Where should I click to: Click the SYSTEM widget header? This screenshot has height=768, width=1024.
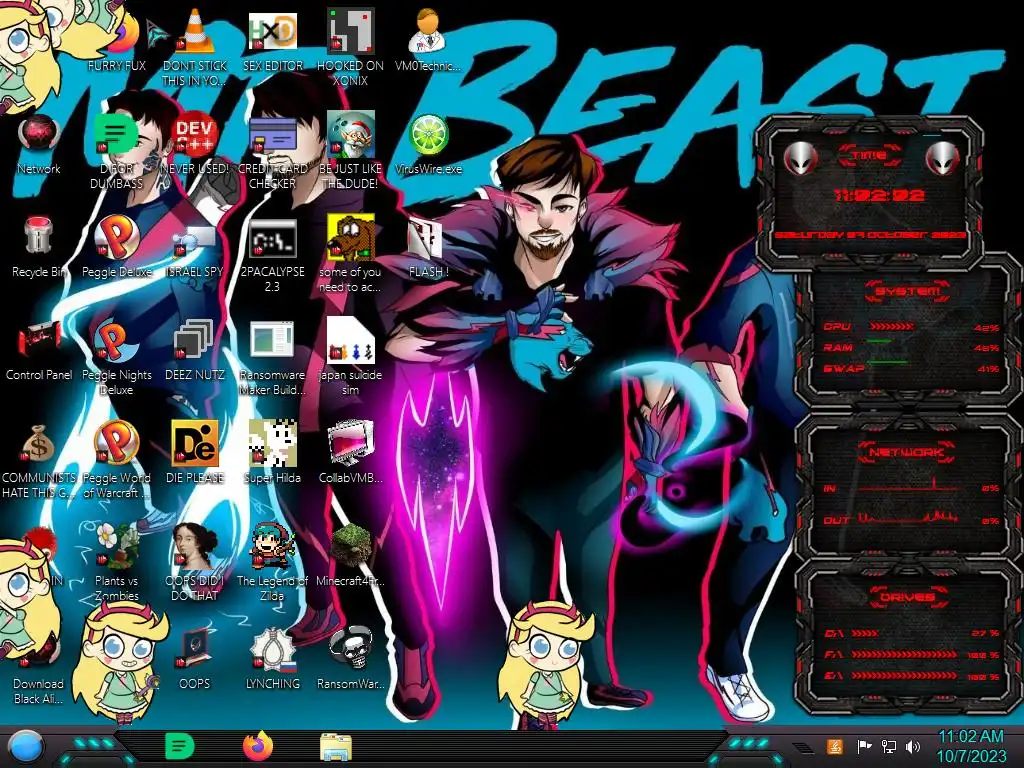point(906,291)
